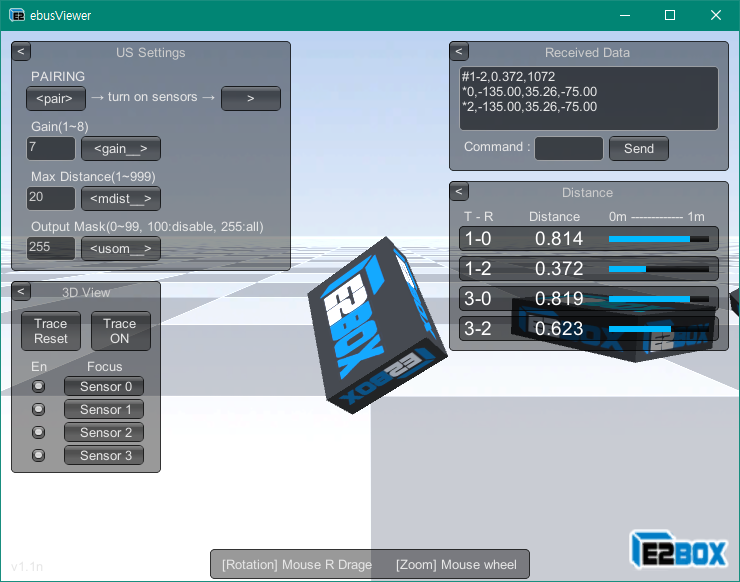Close the ebusViewer window
Viewport: 740px width, 582px height.
pyautogui.click(x=715, y=15)
